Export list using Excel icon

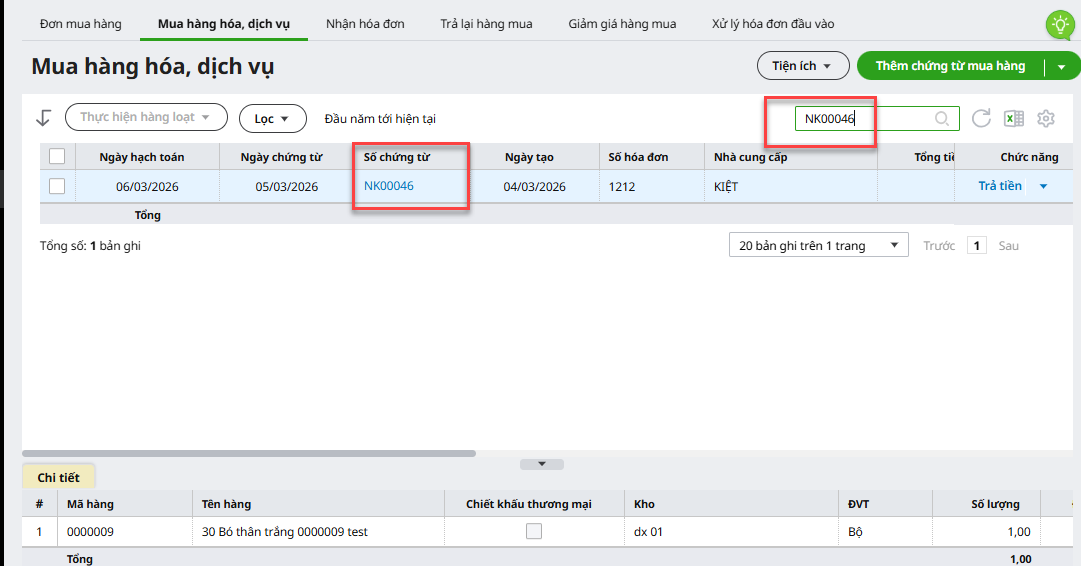click(1014, 119)
